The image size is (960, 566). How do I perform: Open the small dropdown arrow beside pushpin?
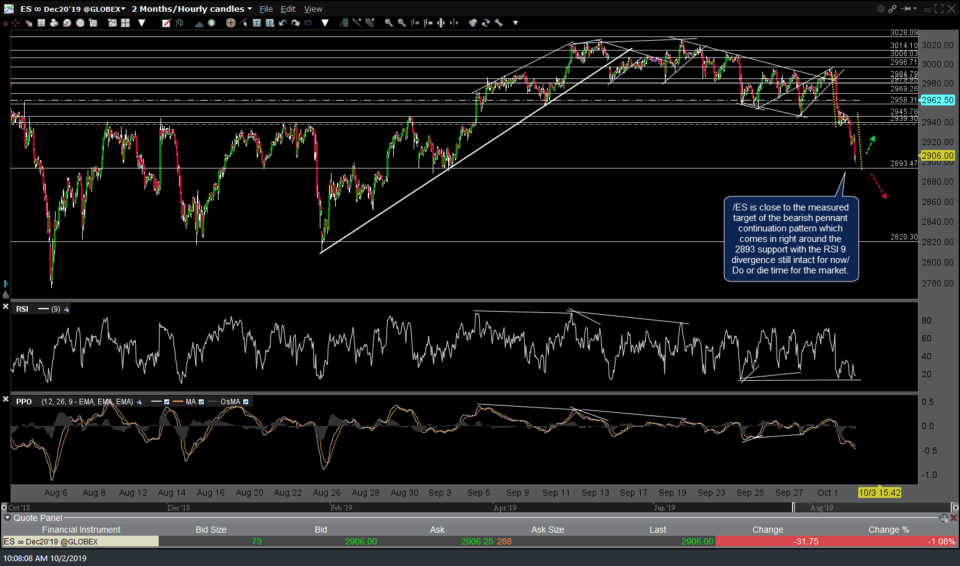(915, 9)
